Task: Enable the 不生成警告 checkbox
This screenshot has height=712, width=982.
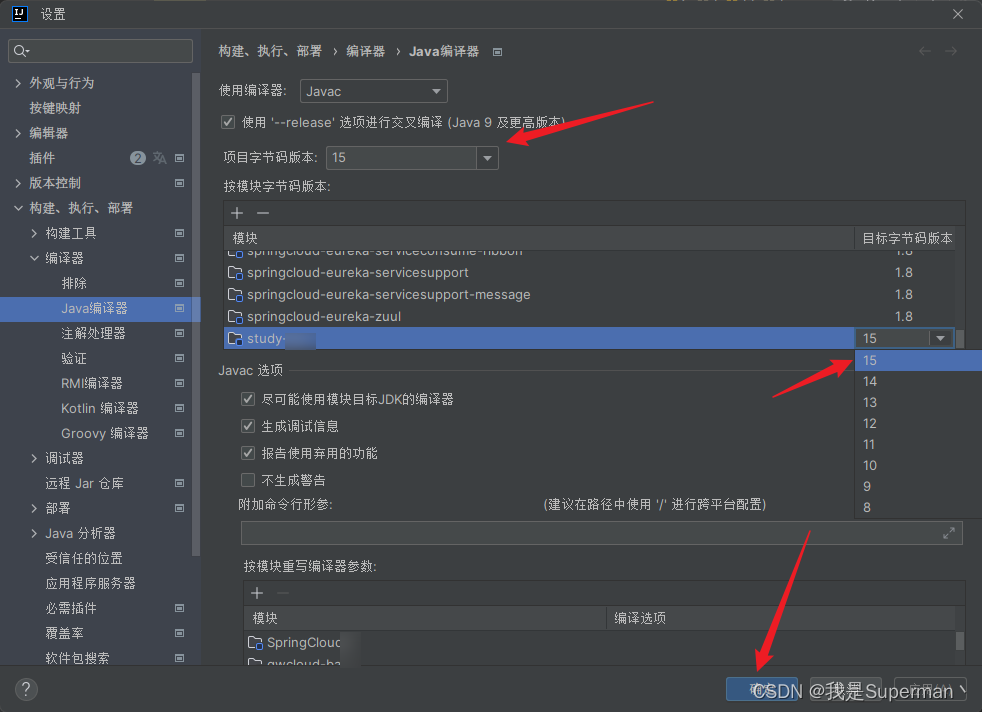Action: (x=246, y=478)
